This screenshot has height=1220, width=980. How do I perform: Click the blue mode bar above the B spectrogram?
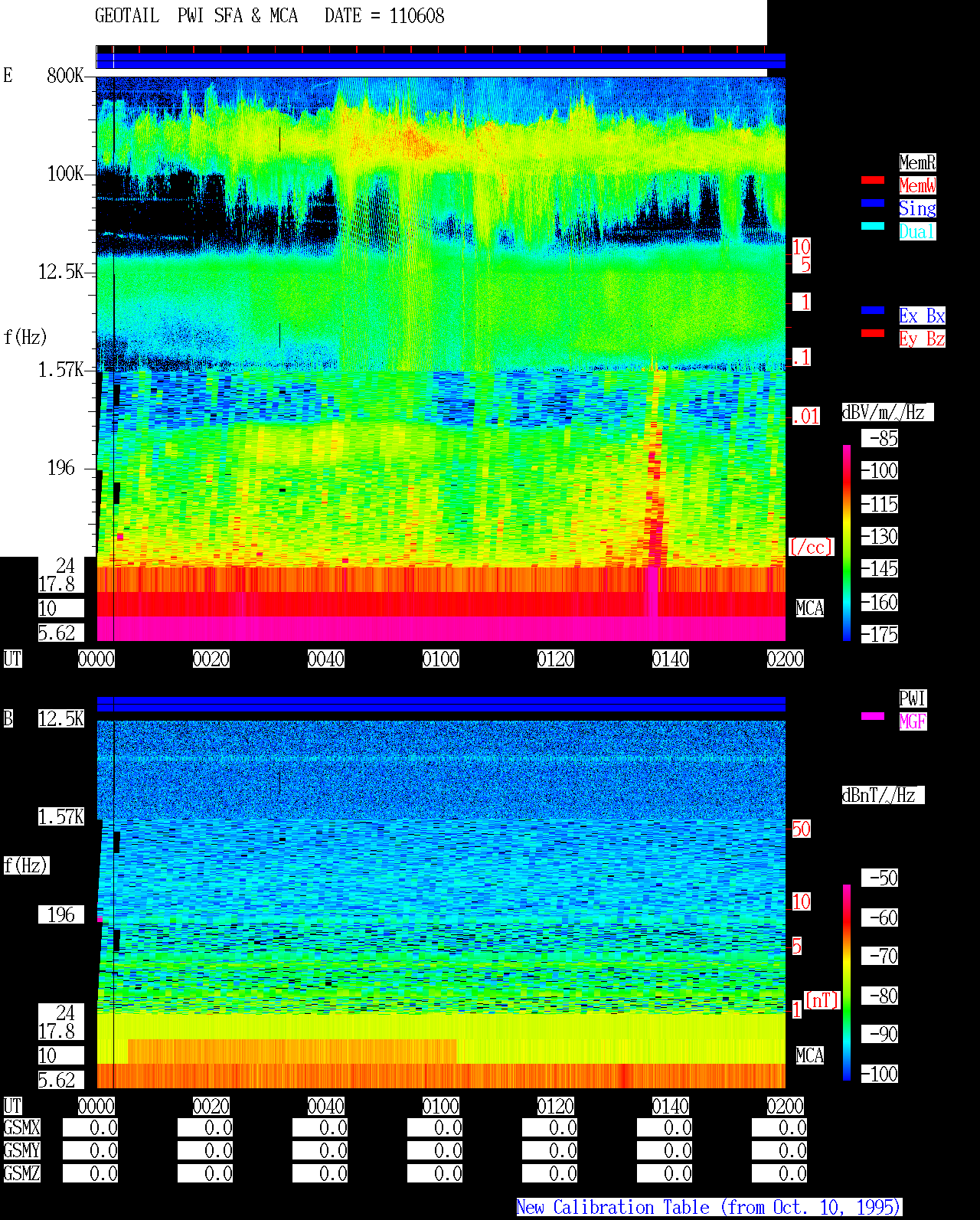point(441,704)
